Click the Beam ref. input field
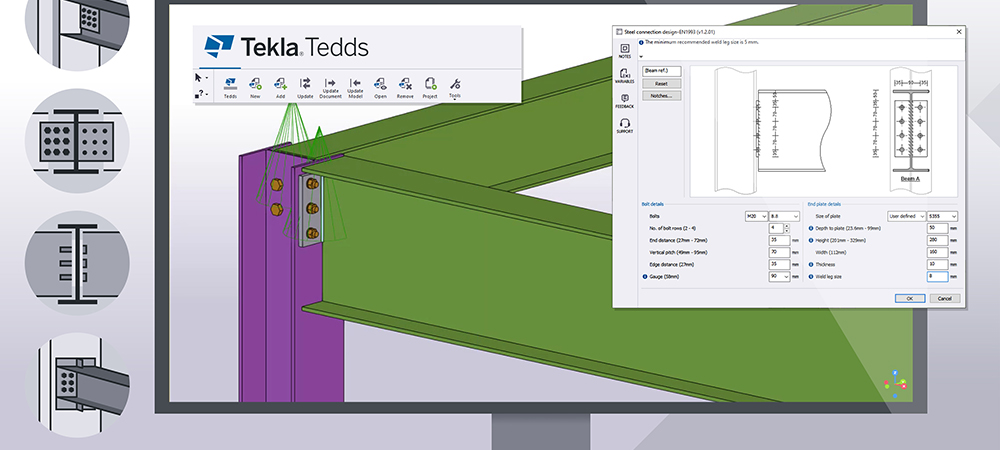 tap(661, 71)
